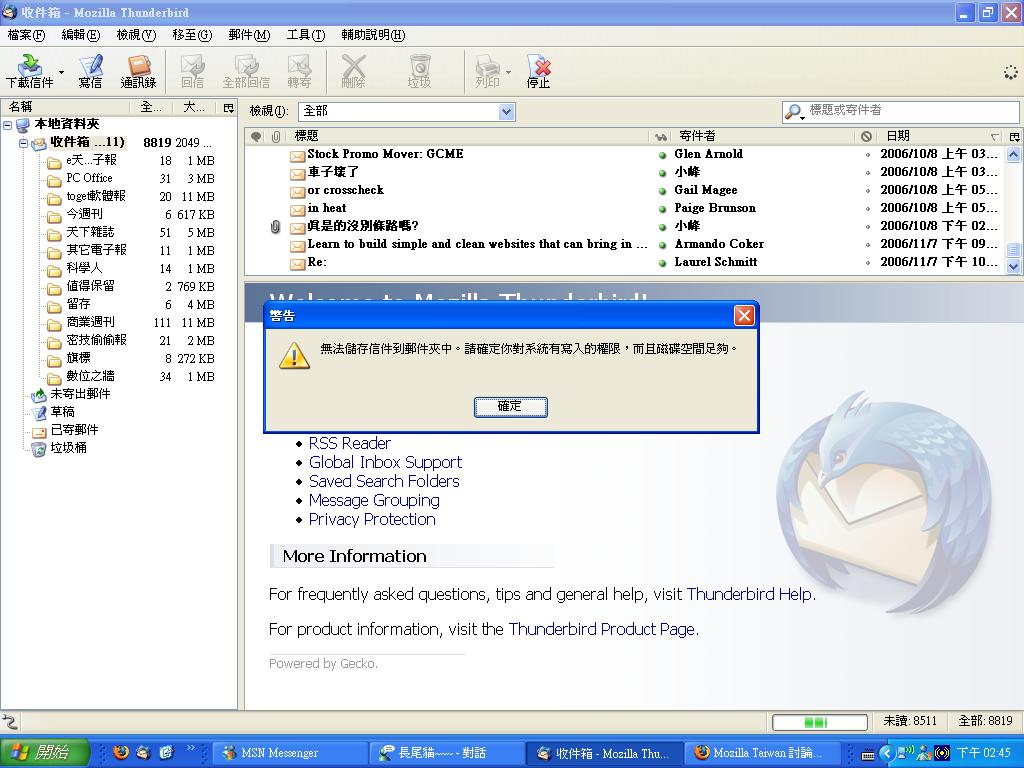Toggle read status of Glen Arnold message
This screenshot has width=1024, height=768.
[662, 155]
